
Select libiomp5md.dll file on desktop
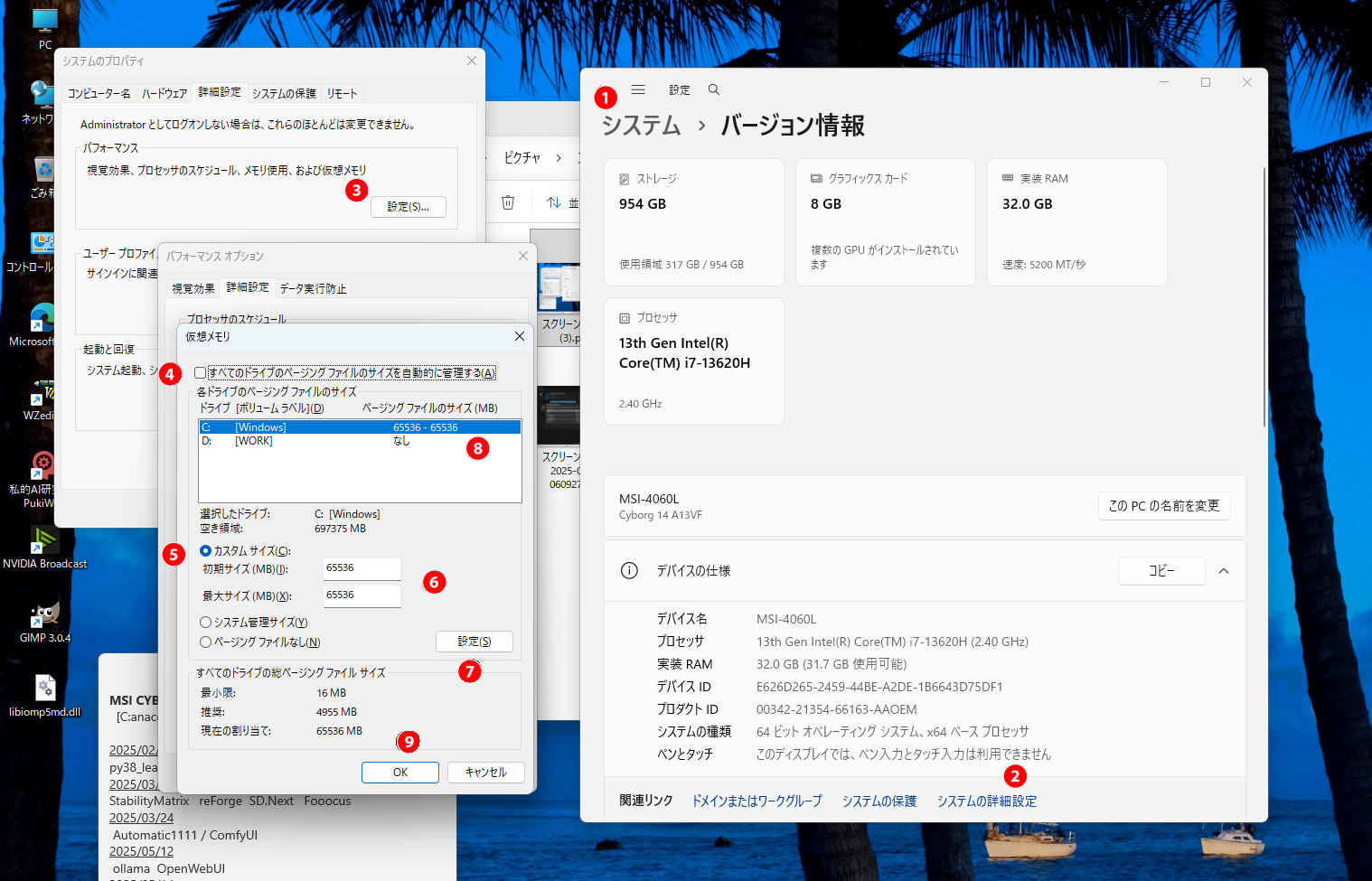(44, 692)
